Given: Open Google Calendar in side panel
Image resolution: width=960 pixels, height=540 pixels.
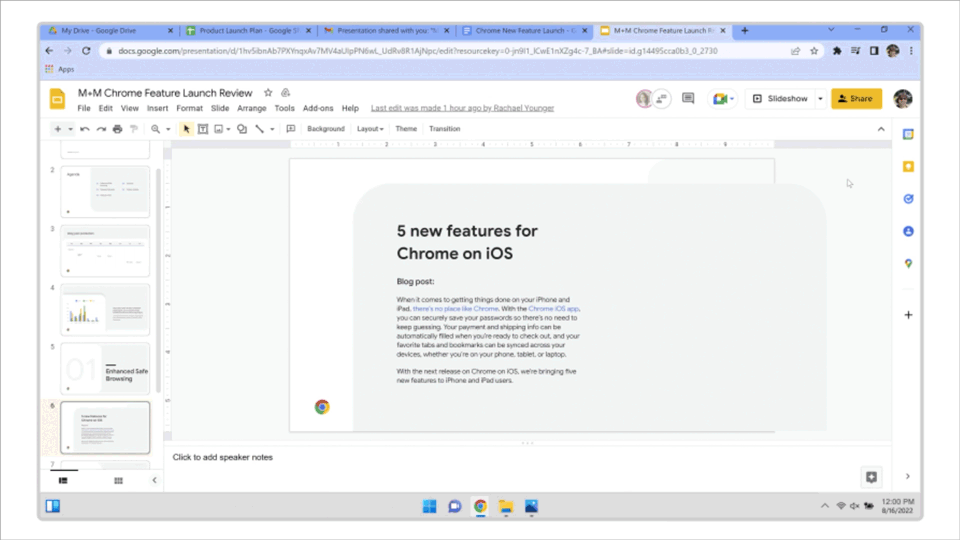Looking at the screenshot, I should [909, 135].
